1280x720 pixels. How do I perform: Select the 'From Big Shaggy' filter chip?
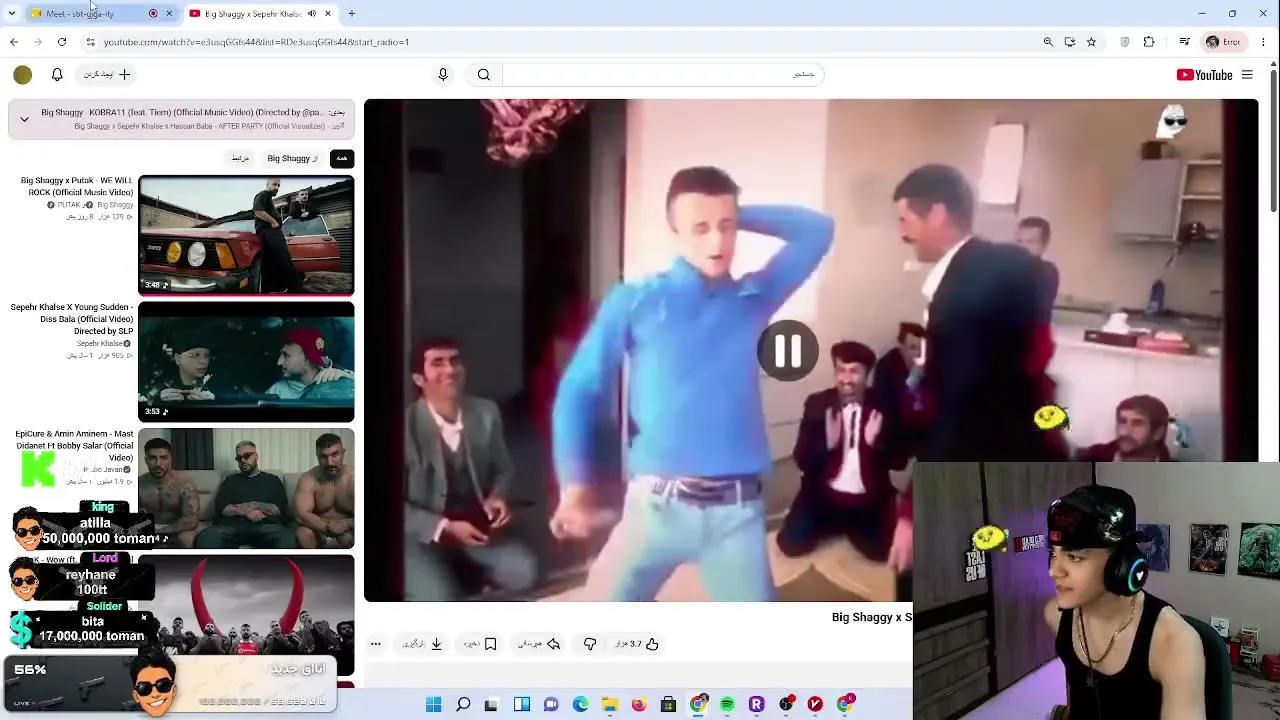[292, 158]
